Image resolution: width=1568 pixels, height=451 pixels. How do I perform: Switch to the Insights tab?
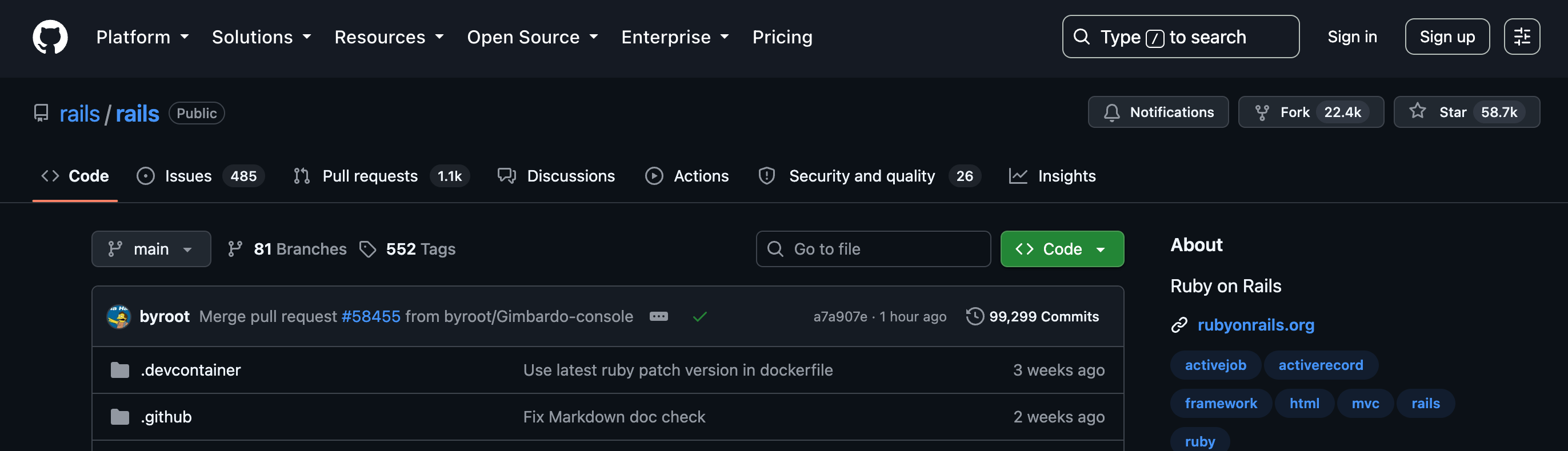[1053, 176]
